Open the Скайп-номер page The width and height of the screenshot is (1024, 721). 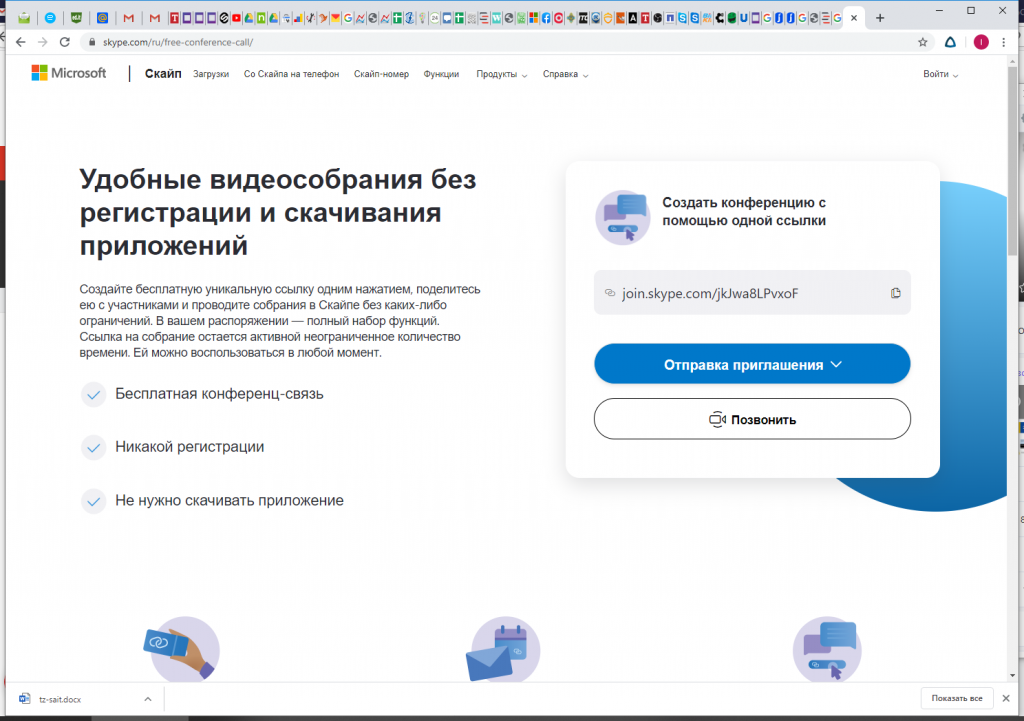[381, 74]
